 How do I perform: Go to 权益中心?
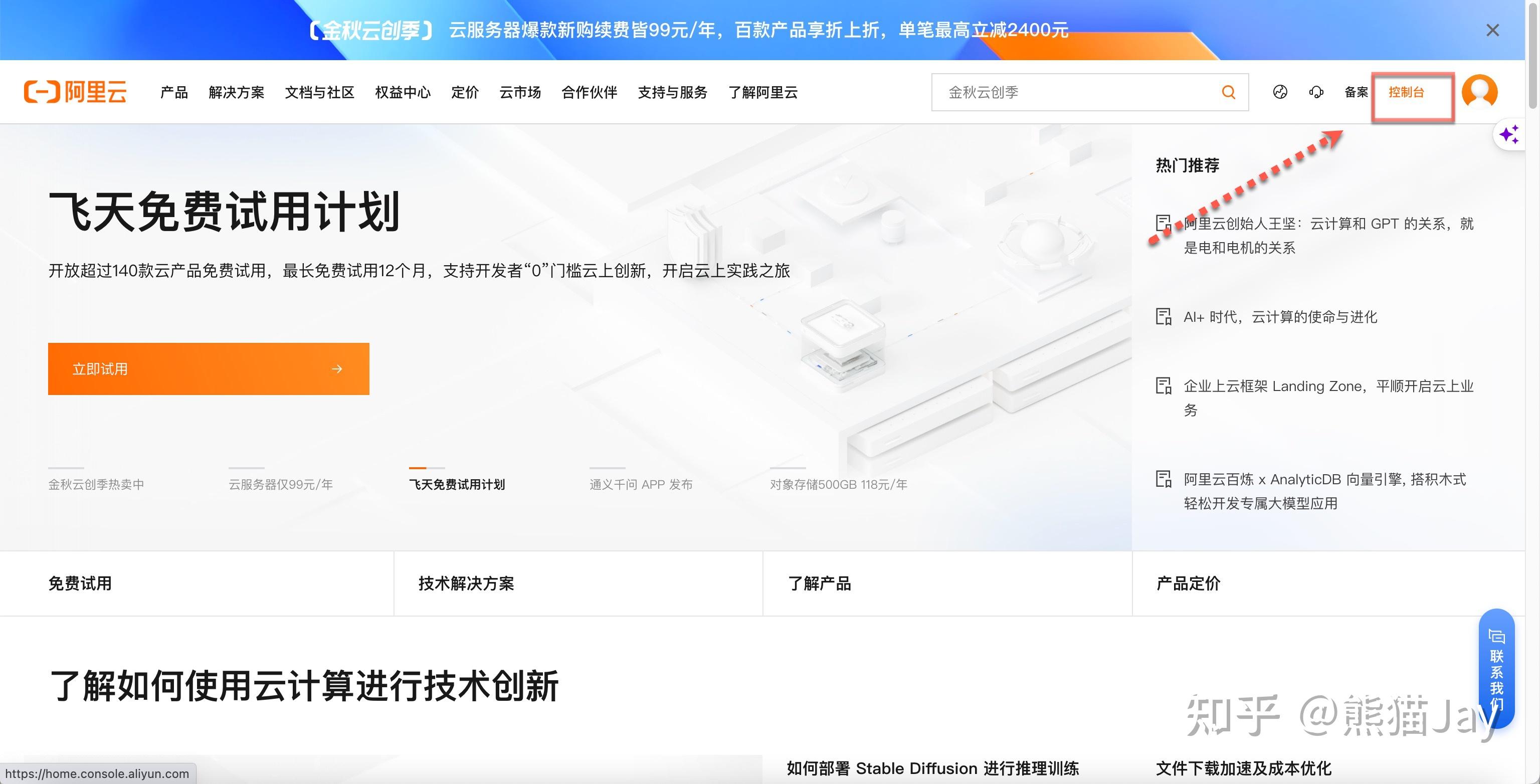click(x=403, y=92)
